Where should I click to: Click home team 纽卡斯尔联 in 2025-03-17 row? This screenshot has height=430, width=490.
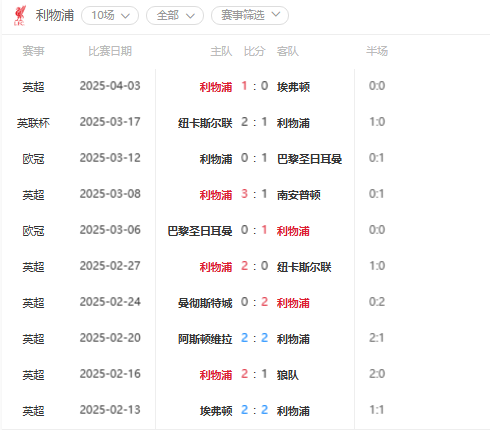coord(205,123)
